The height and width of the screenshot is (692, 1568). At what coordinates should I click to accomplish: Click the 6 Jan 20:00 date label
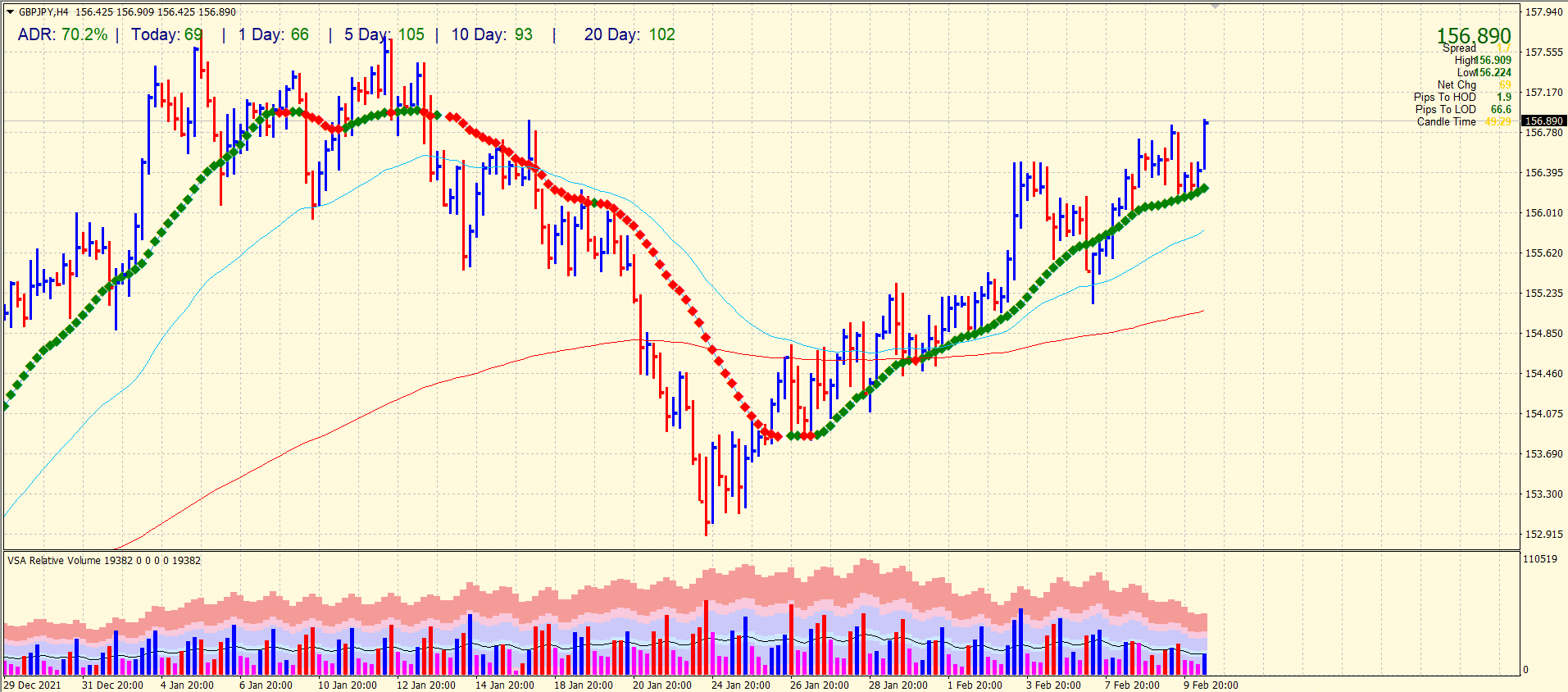266,685
